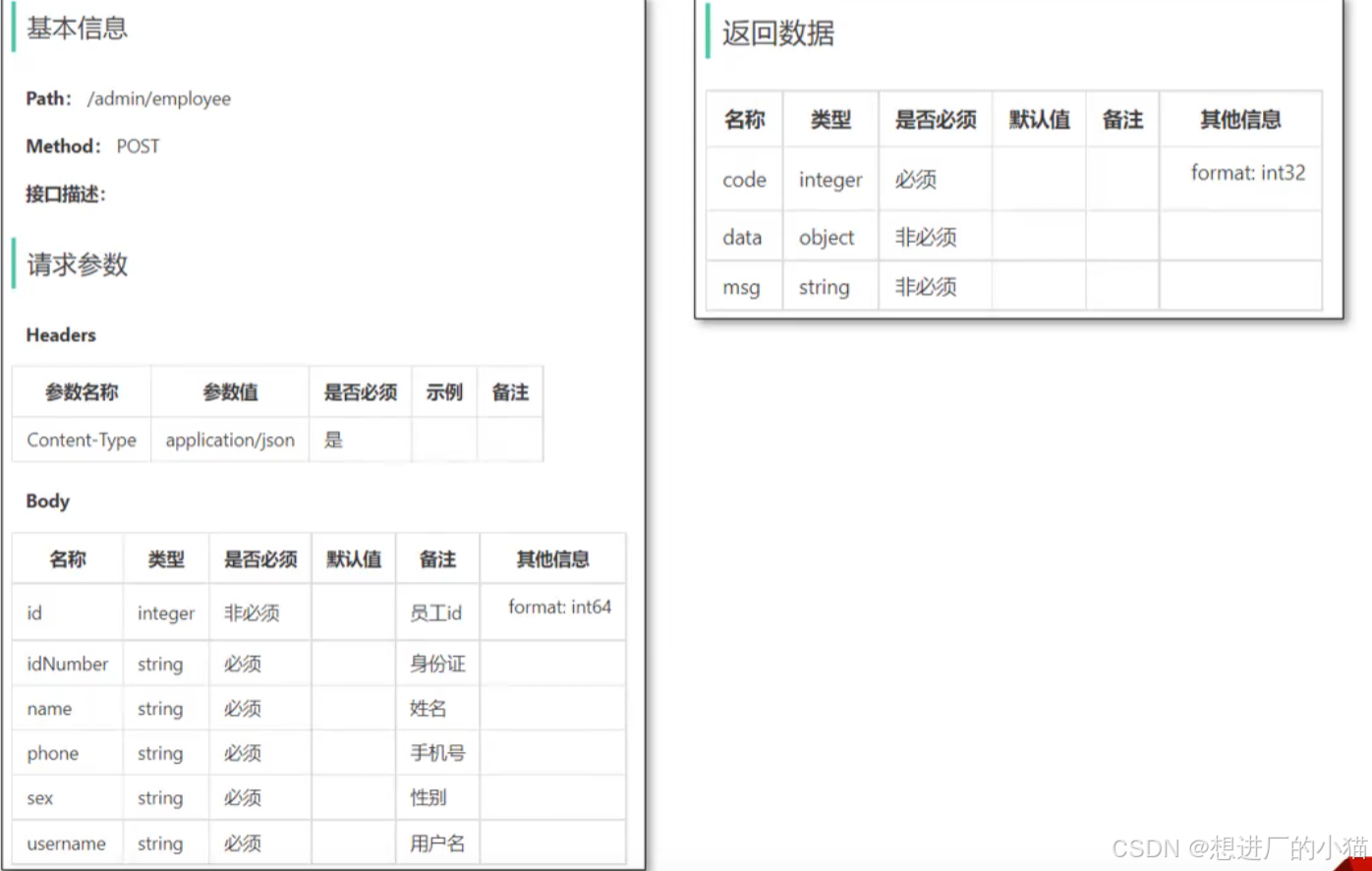Image resolution: width=1372 pixels, height=871 pixels.
Task: Click integer type in the id row
Action: 166,613
